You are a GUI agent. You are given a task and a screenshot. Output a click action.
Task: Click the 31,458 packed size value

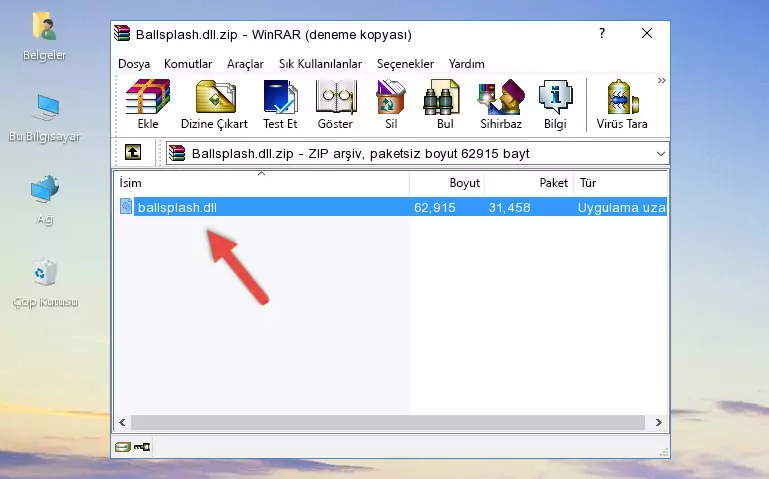[509, 208]
